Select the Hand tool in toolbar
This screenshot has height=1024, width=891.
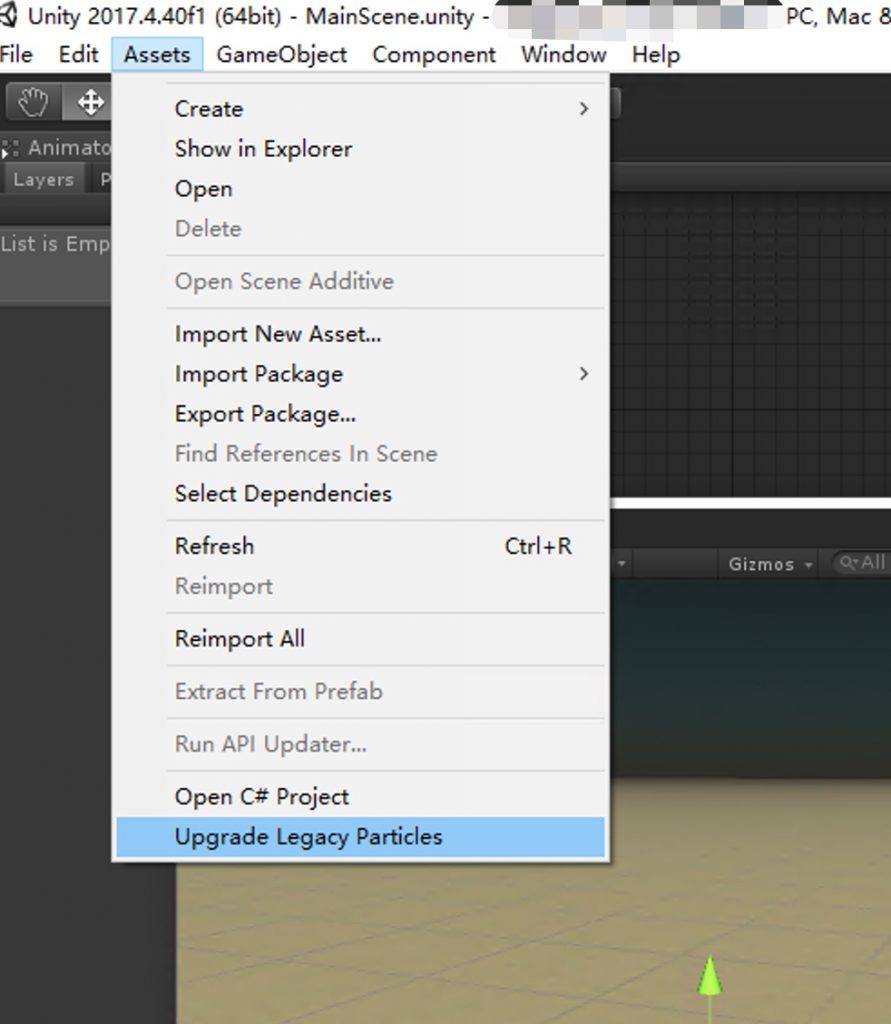click(x=35, y=102)
